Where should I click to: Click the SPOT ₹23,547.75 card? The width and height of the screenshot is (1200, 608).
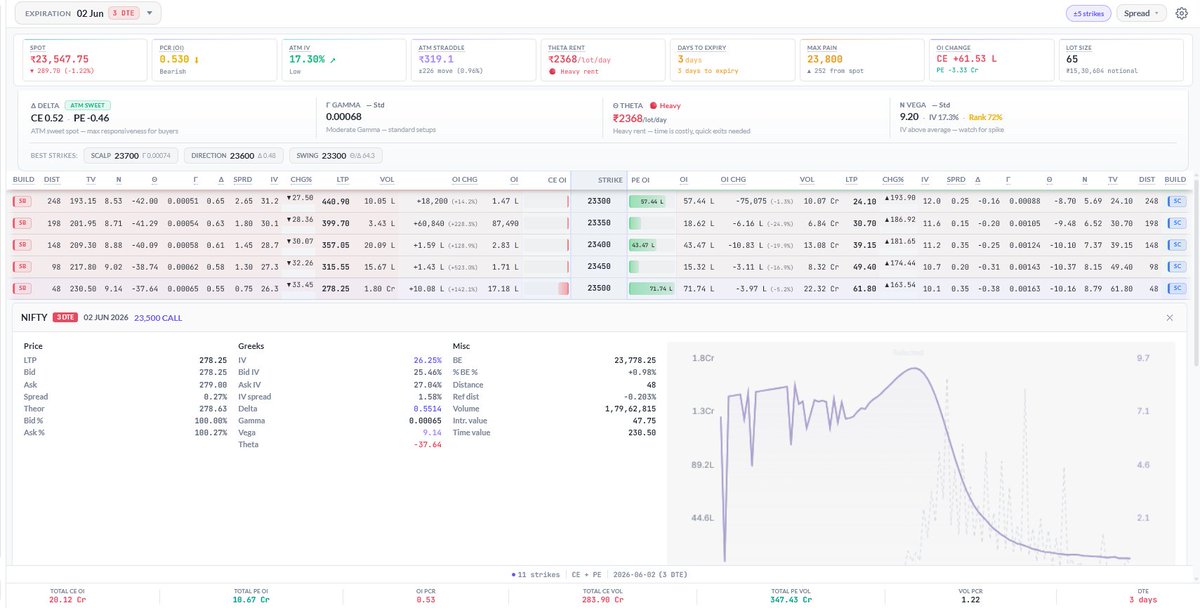point(83,60)
